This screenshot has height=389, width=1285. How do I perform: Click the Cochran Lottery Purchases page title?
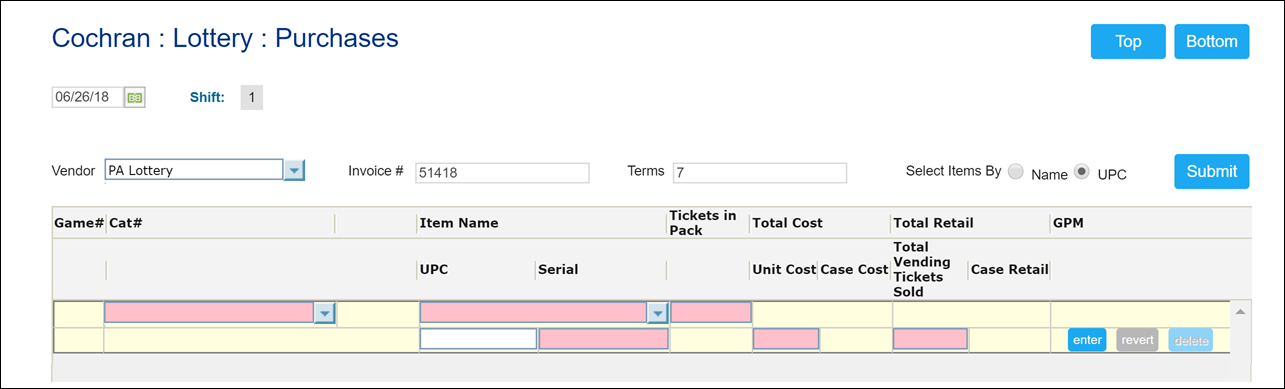click(225, 38)
